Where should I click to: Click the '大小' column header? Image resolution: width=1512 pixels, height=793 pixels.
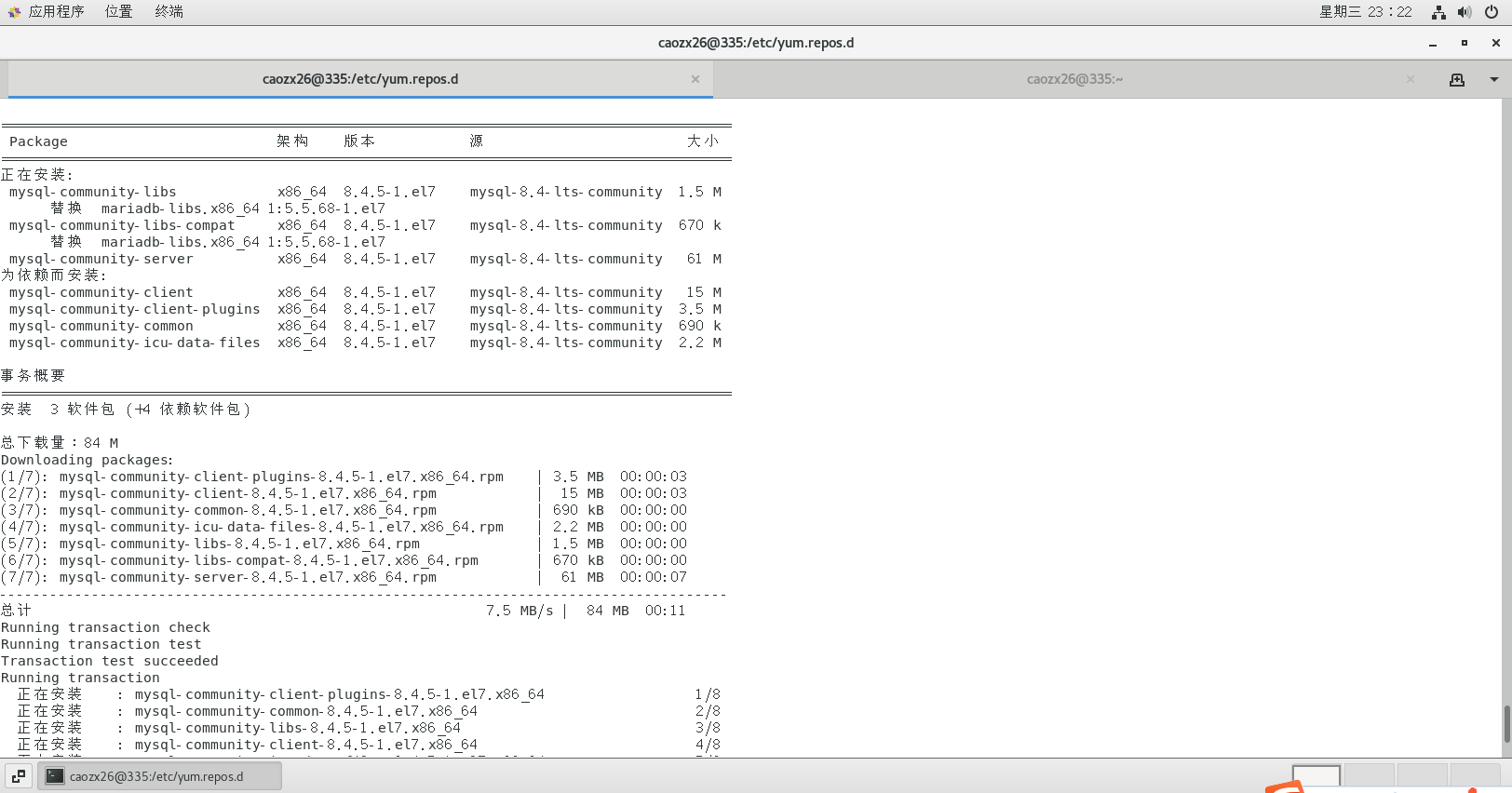(x=703, y=141)
